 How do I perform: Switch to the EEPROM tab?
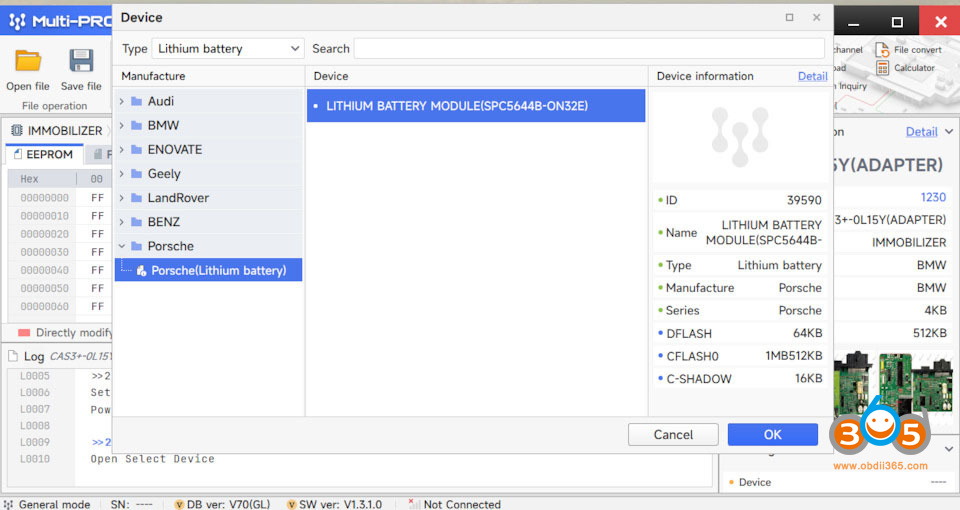tap(45, 154)
